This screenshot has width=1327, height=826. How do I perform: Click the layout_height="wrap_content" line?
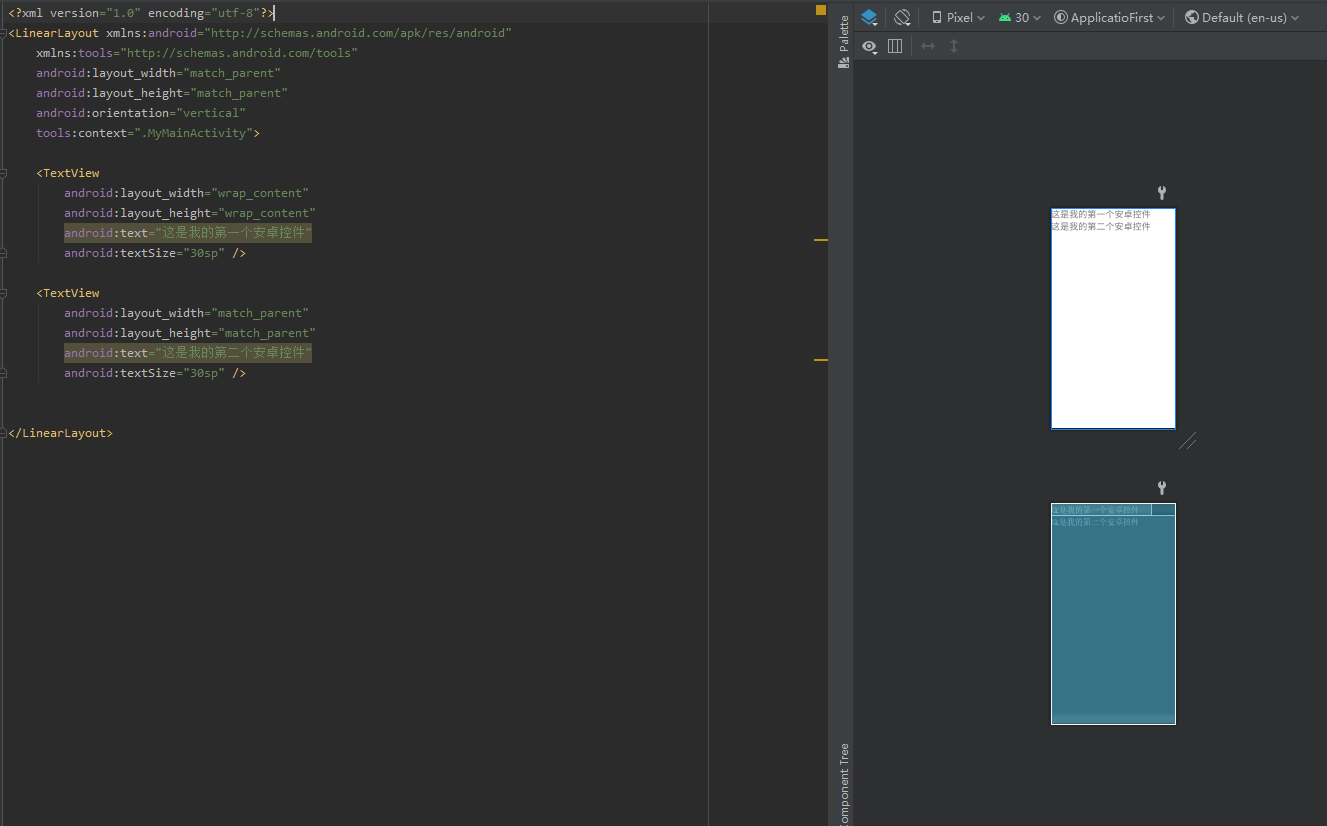[x=190, y=213]
